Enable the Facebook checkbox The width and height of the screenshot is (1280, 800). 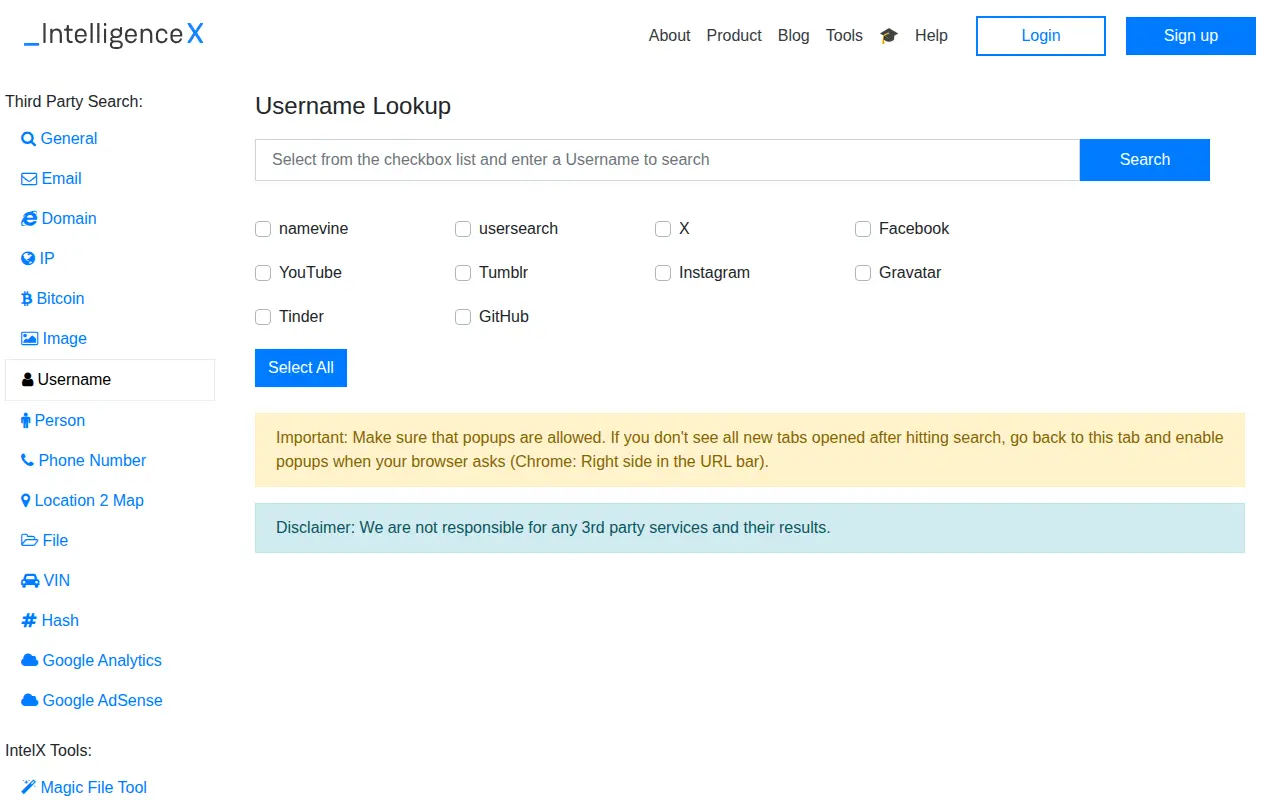[863, 229]
